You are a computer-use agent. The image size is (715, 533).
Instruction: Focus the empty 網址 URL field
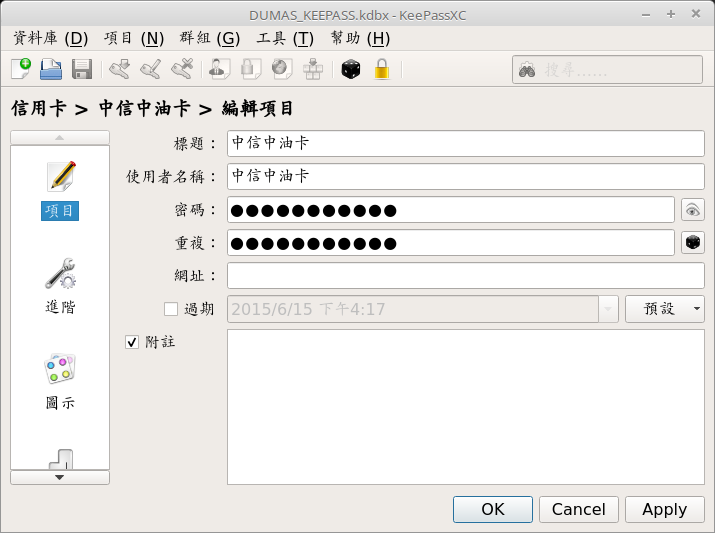(466, 275)
